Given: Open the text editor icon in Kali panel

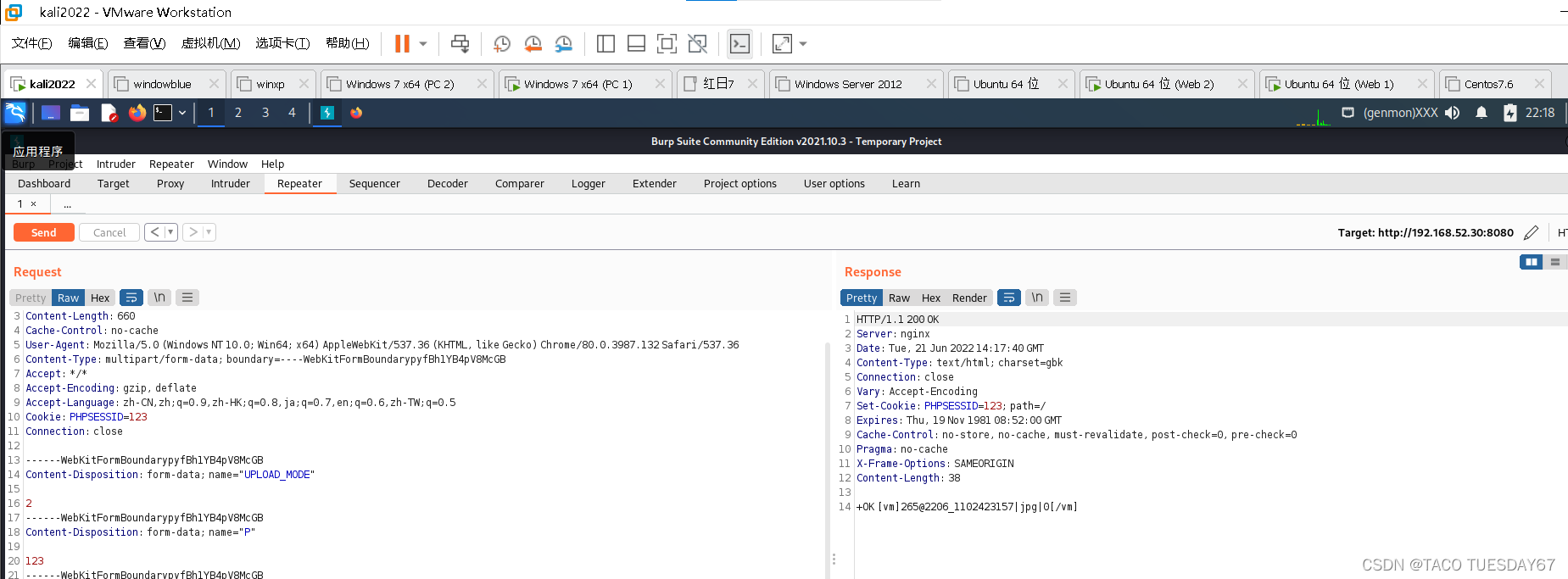Looking at the screenshot, I should (109, 113).
